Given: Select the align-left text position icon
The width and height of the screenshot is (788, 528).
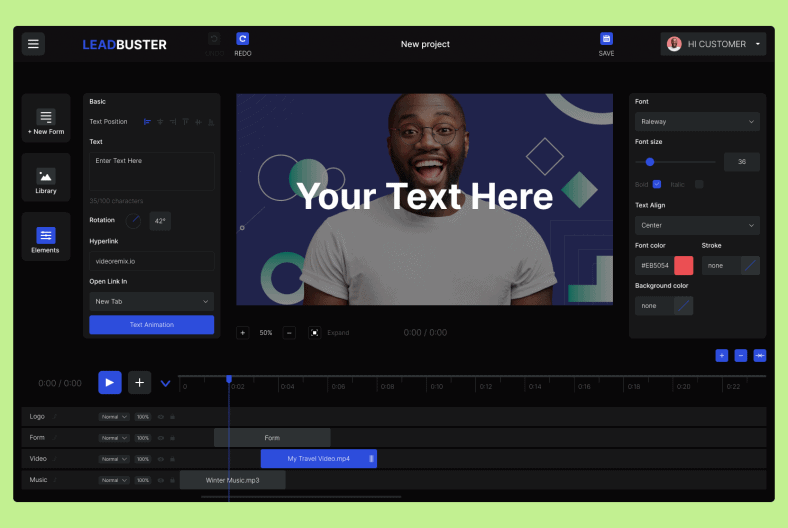Looking at the screenshot, I should pyautogui.click(x=147, y=122).
